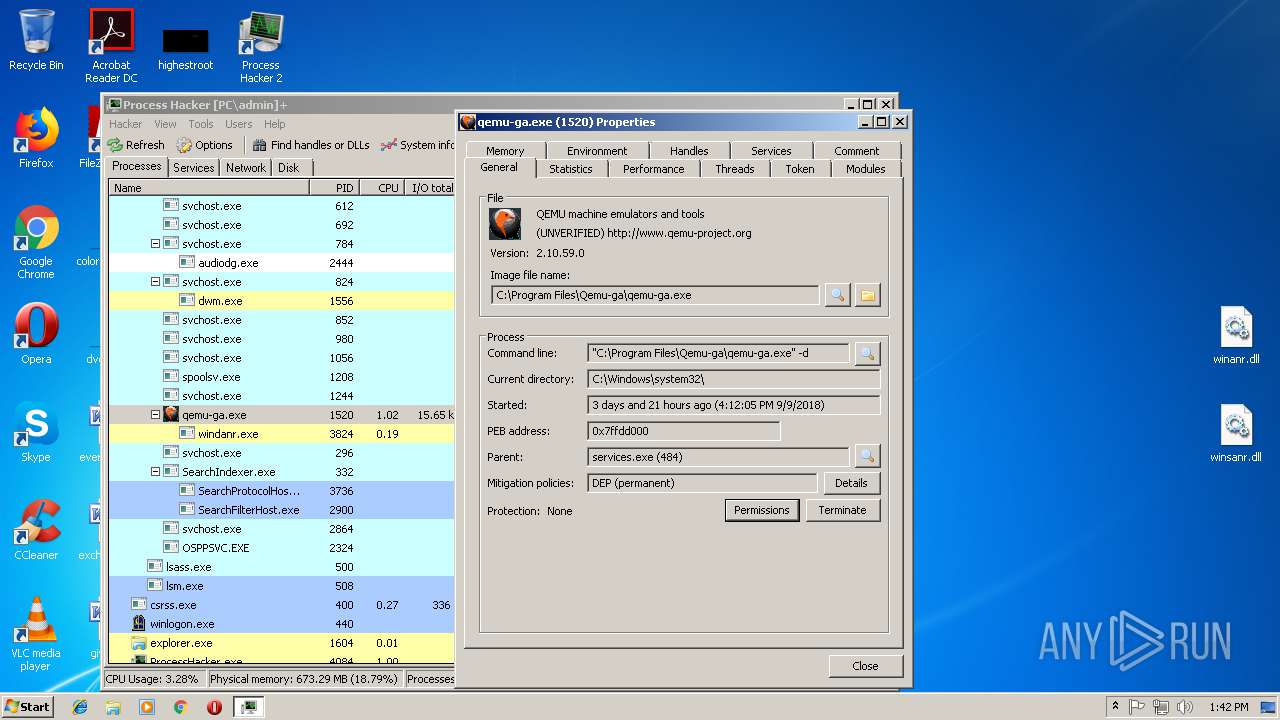The height and width of the screenshot is (720, 1280).
Task: Click the Start button
Action: (27, 707)
